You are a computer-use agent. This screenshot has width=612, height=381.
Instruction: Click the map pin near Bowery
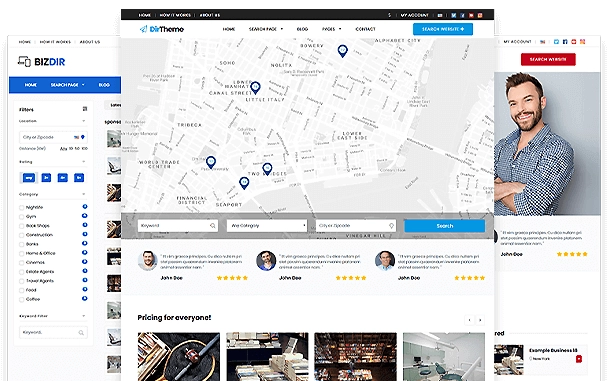point(342,51)
